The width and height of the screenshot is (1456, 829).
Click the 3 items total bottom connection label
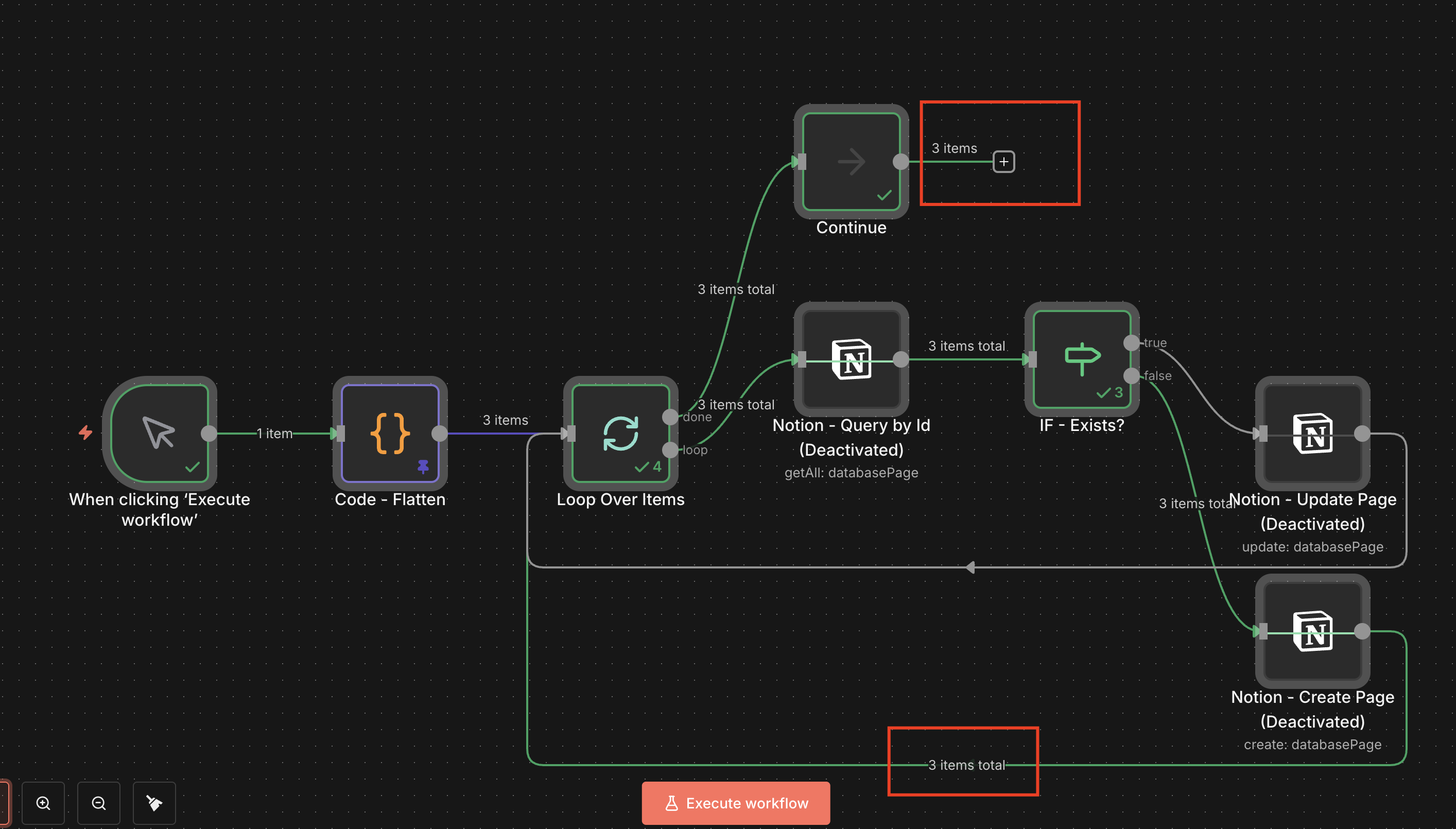click(x=966, y=765)
